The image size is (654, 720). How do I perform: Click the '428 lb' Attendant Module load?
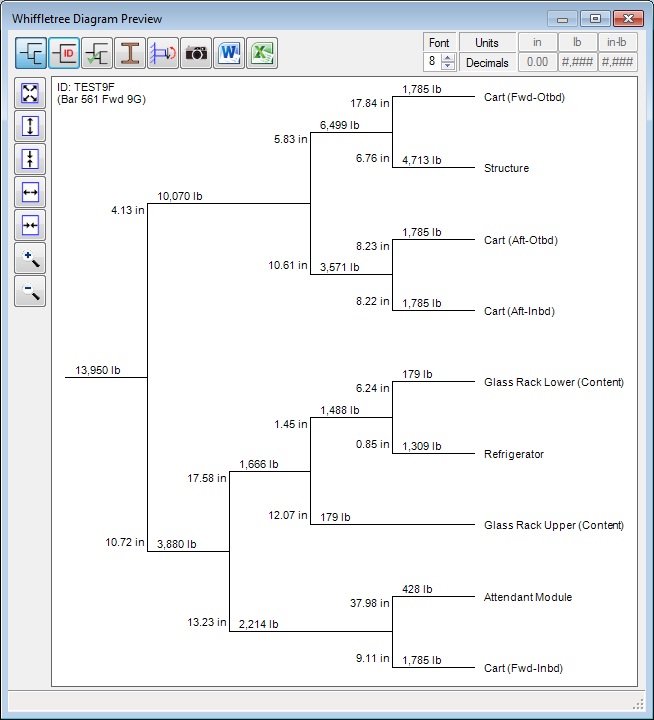coord(417,589)
